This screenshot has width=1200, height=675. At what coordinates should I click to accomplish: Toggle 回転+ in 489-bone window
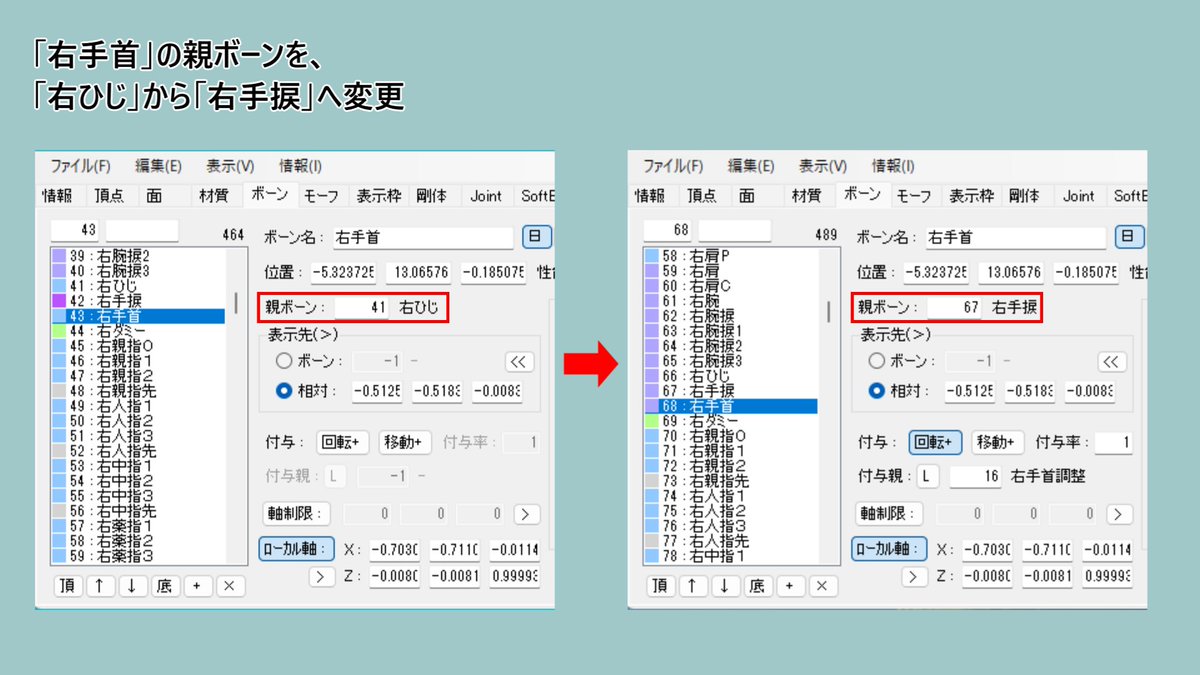click(935, 442)
